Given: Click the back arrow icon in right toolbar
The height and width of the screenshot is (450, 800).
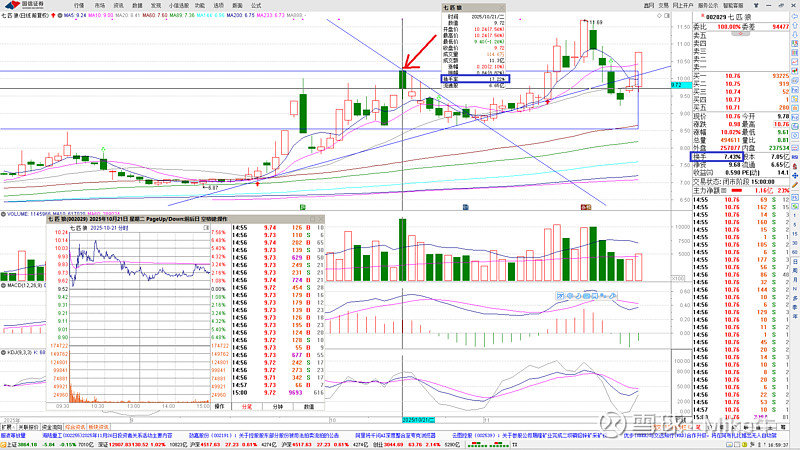Looking at the screenshot, I should [x=795, y=16].
